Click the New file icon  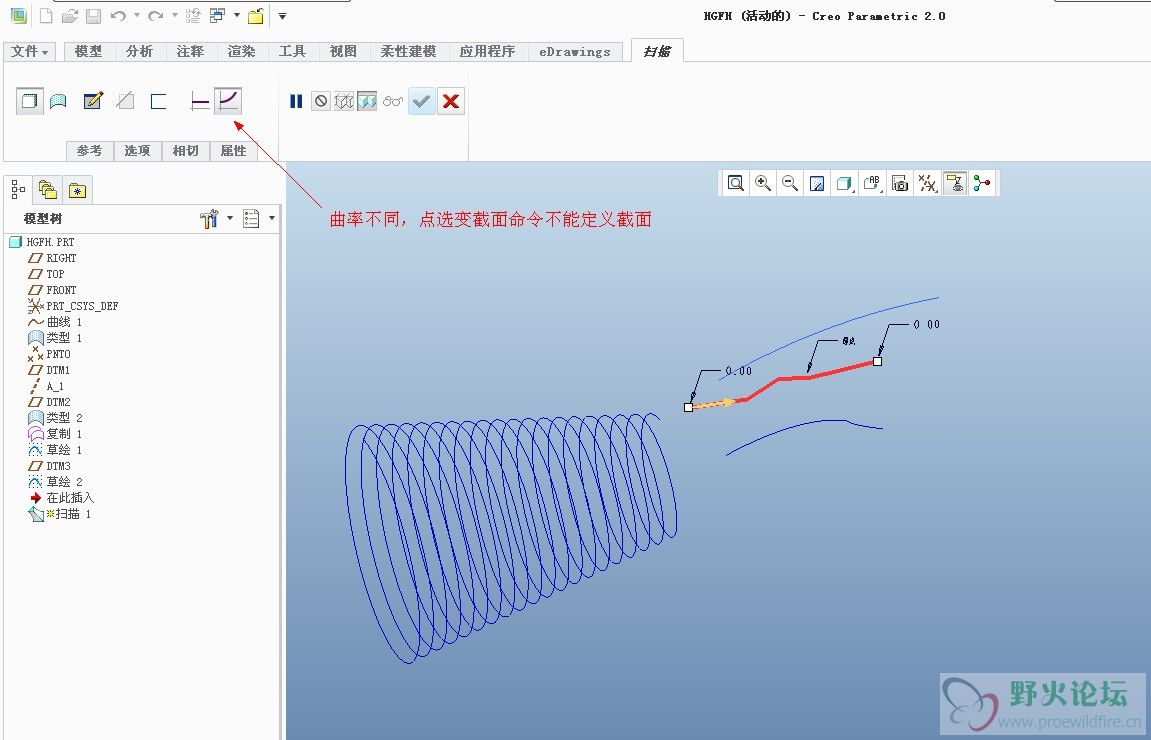point(46,15)
